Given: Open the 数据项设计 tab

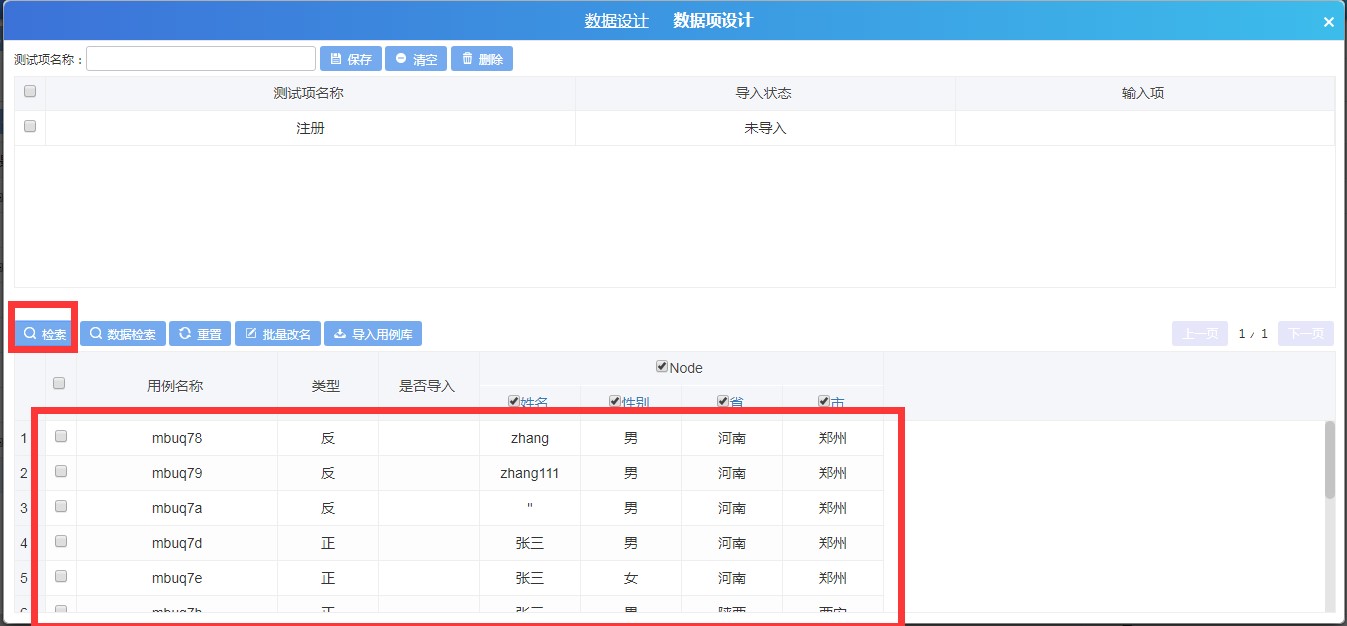Looking at the screenshot, I should coord(712,21).
